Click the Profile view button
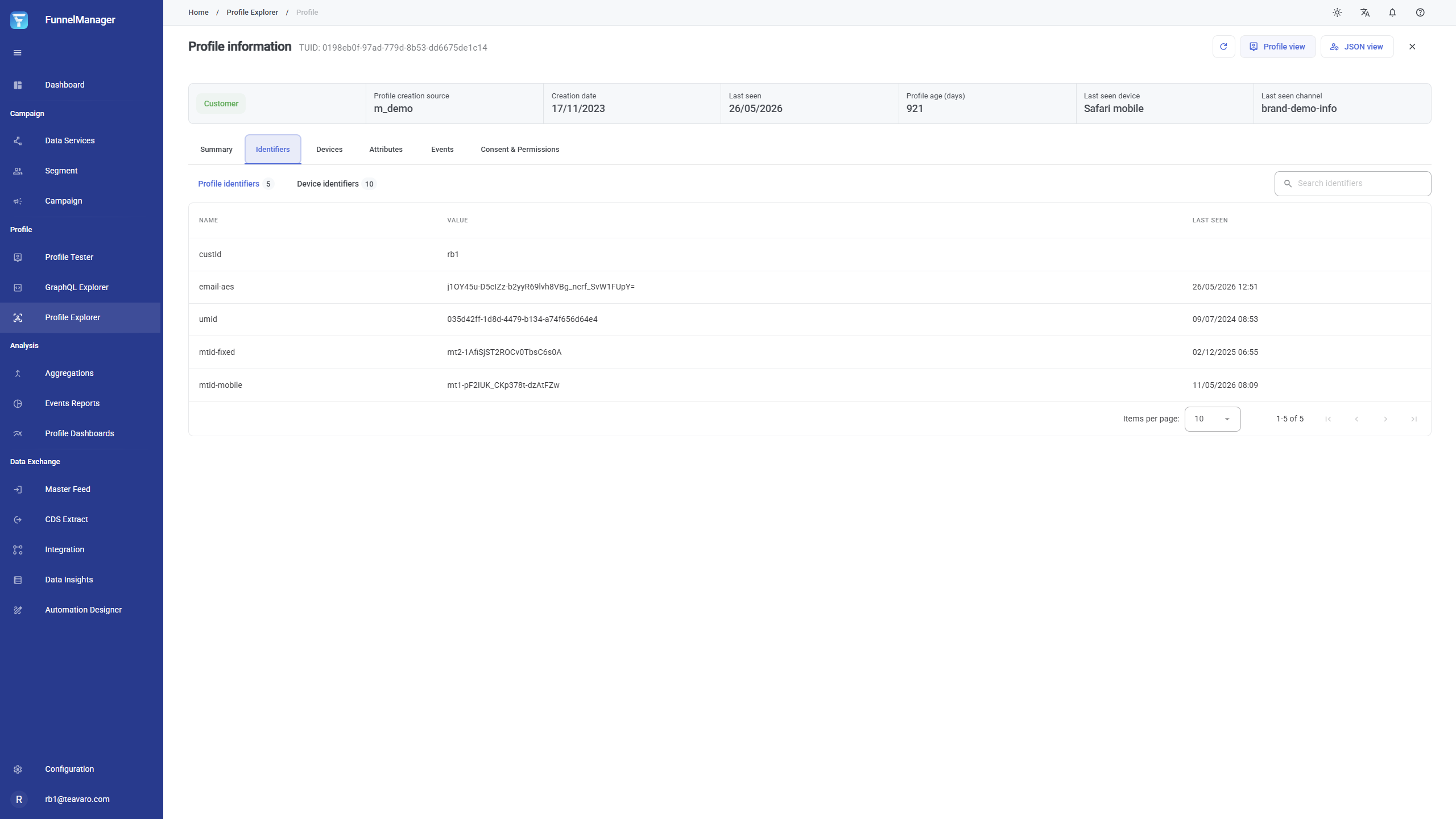 1277,47
